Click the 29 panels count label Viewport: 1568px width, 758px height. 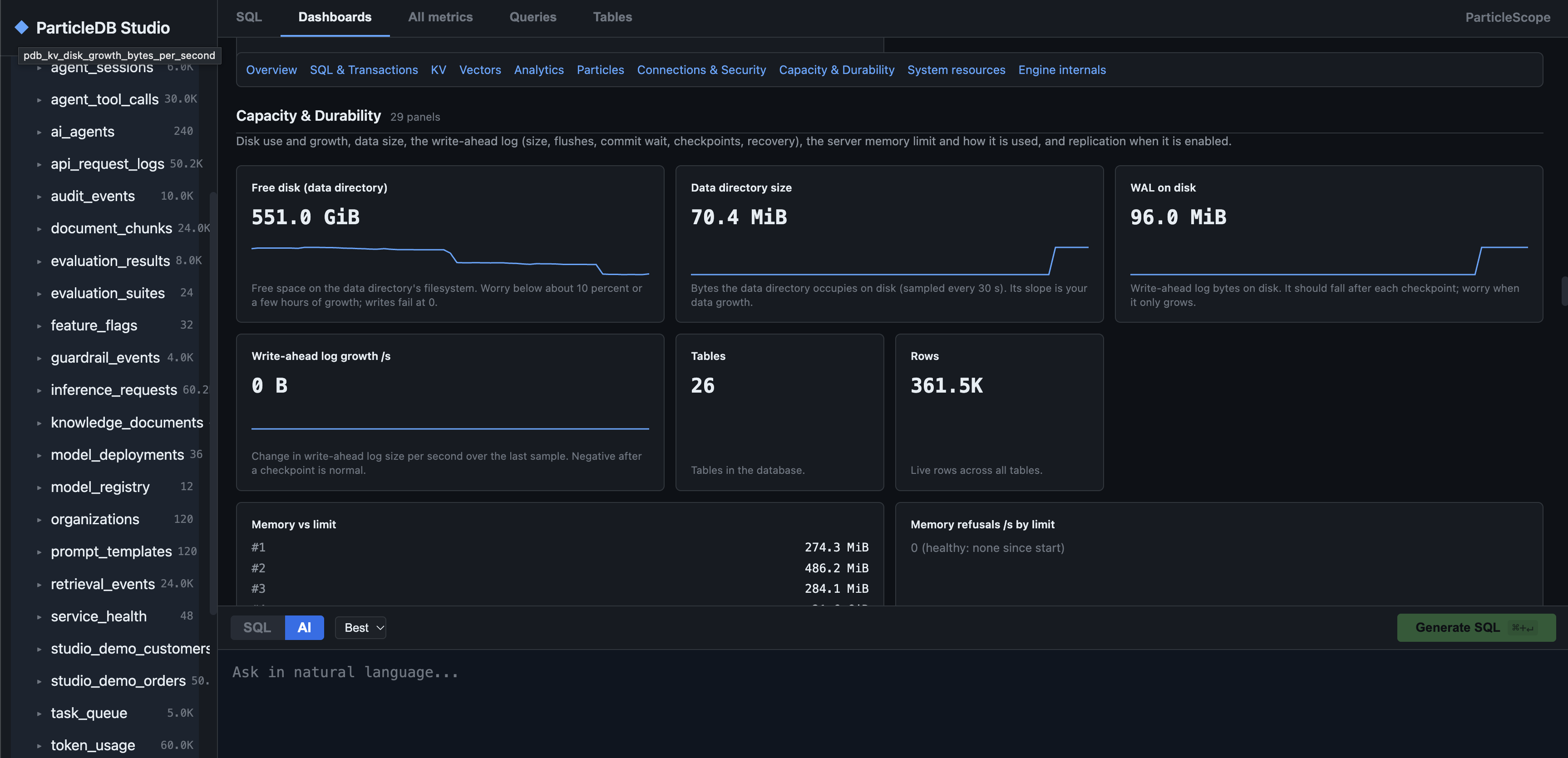[x=415, y=117]
